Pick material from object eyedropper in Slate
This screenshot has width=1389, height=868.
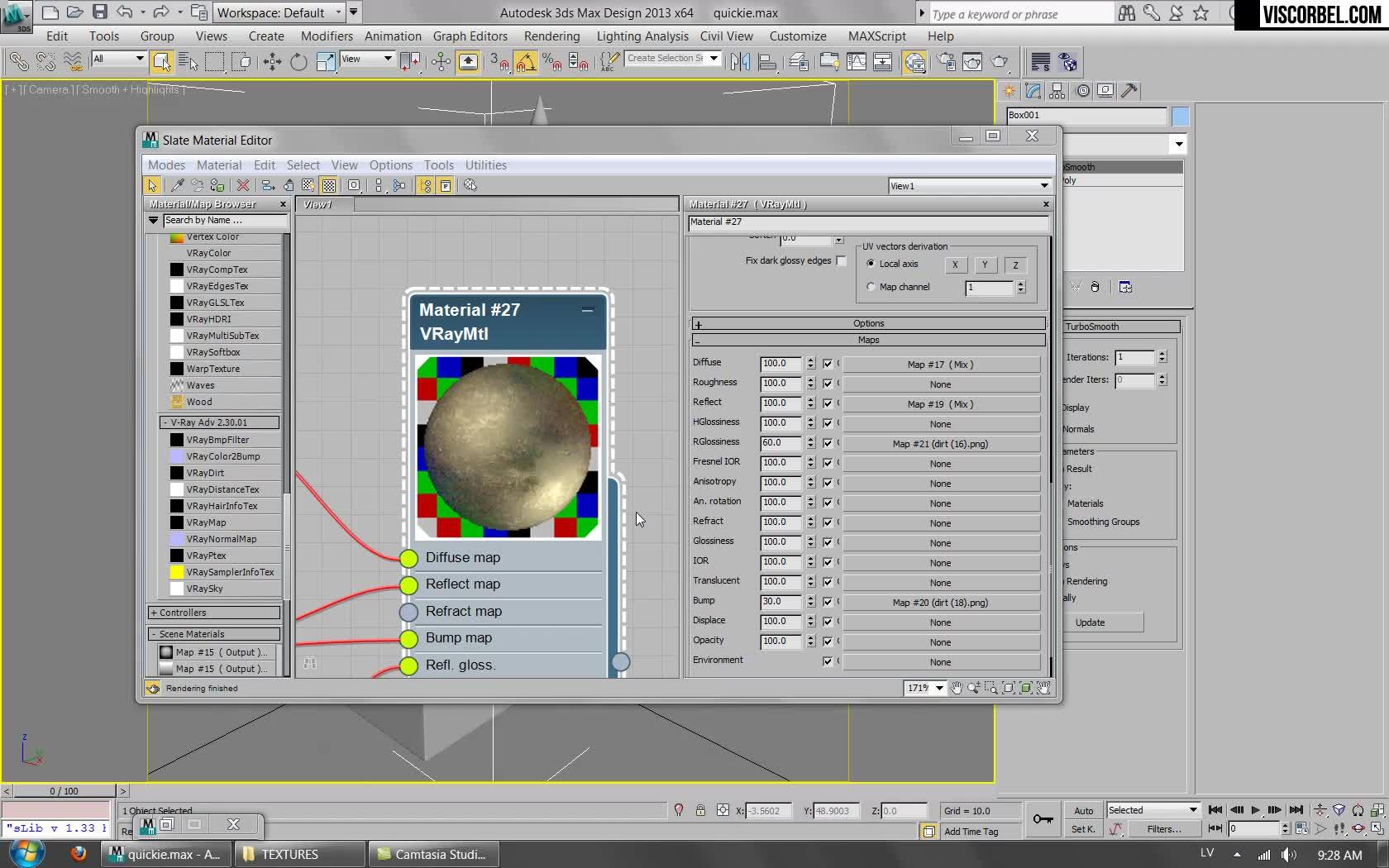click(177, 186)
